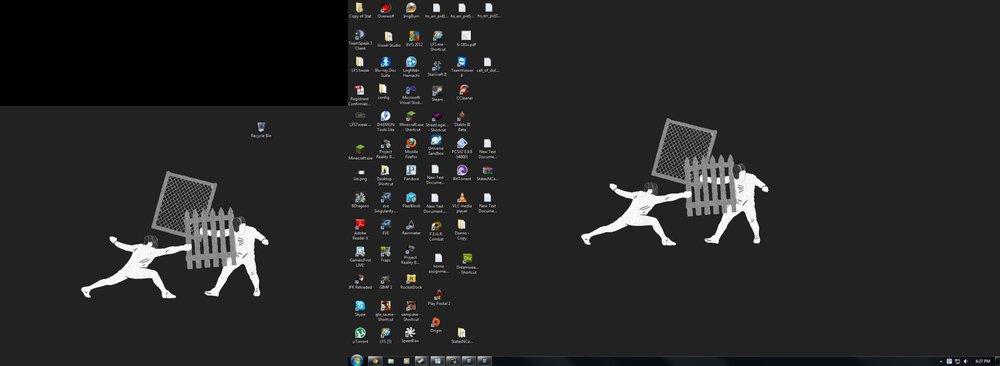Open the Blu-ray Disc Suite shortcut
Screen dimensions: 1000x366
pos(385,66)
